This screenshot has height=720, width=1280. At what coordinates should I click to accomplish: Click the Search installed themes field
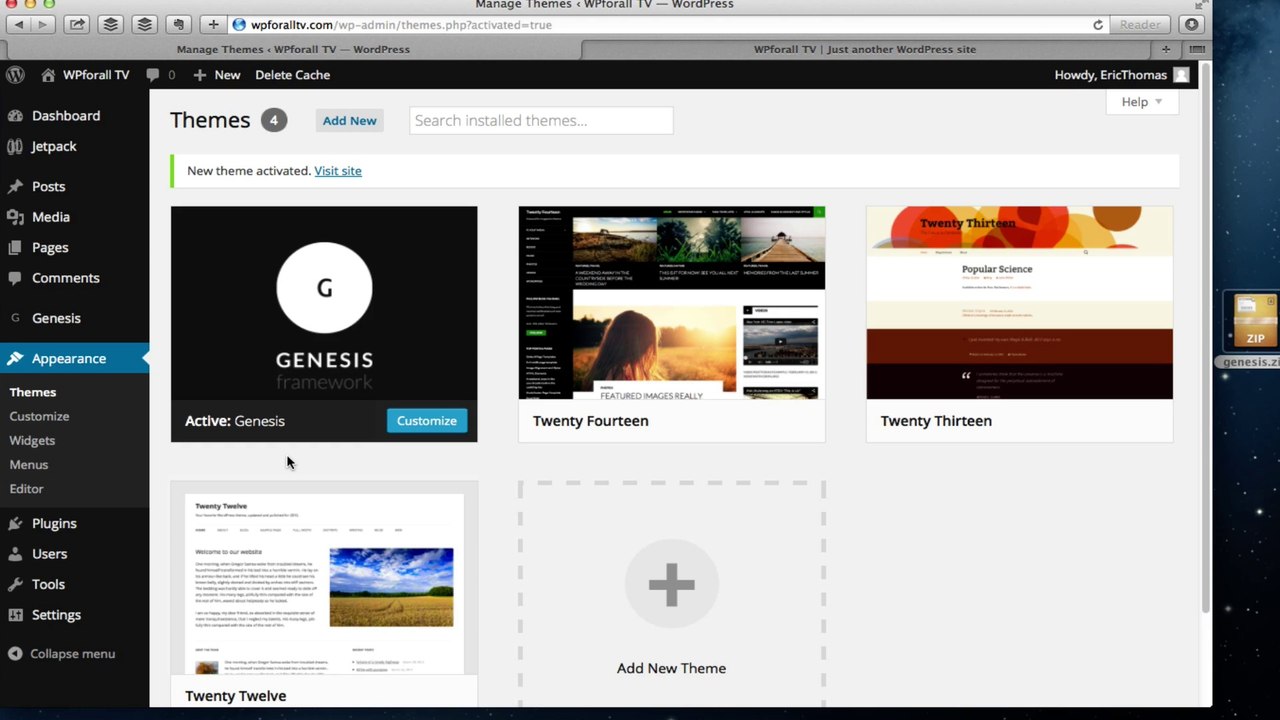pyautogui.click(x=541, y=121)
